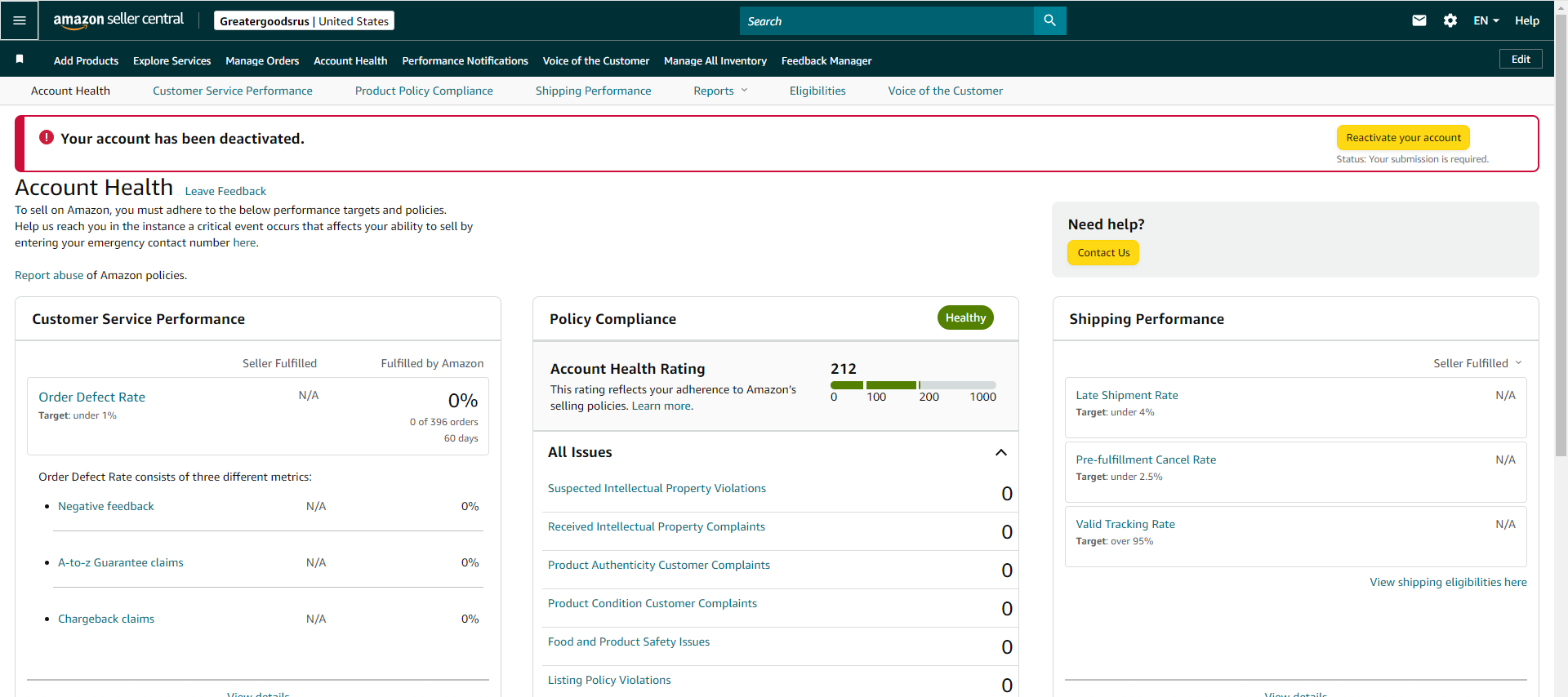This screenshot has height=697, width=1568.
Task: Switch to Product Policy Compliance tab
Action: [x=424, y=91]
